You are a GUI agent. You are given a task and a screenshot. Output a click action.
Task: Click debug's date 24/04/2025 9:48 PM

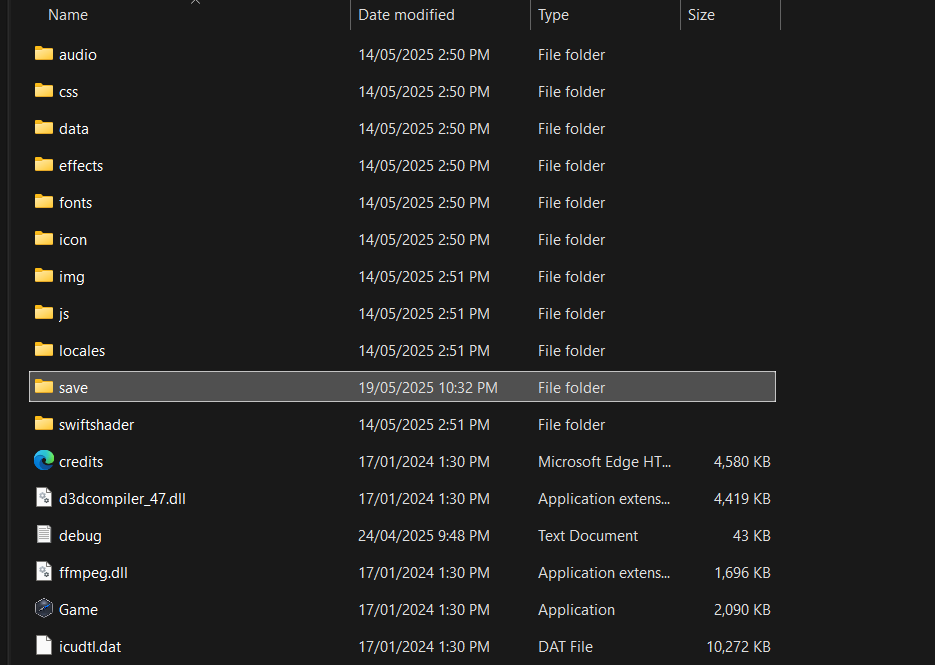click(423, 536)
